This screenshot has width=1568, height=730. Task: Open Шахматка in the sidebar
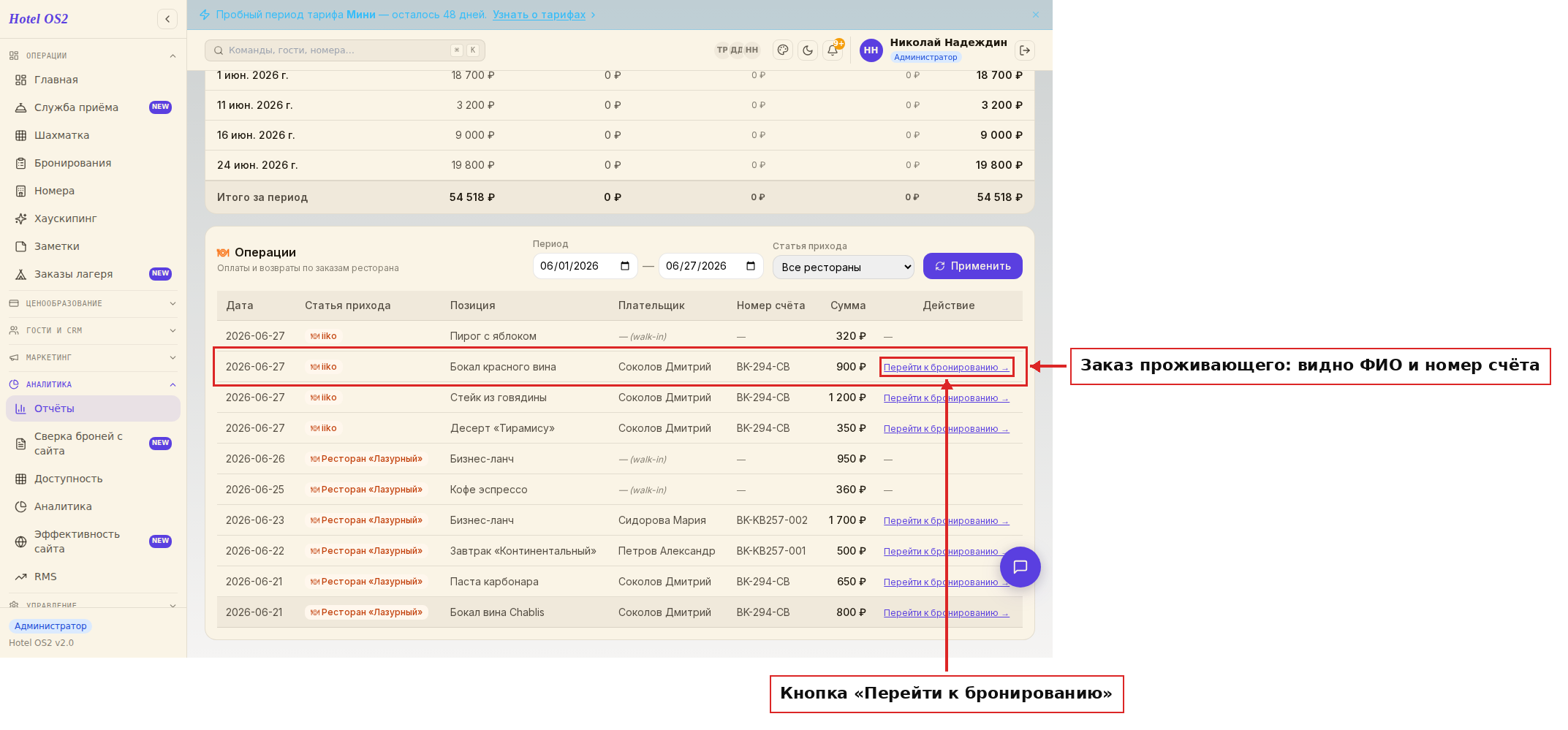(93, 135)
